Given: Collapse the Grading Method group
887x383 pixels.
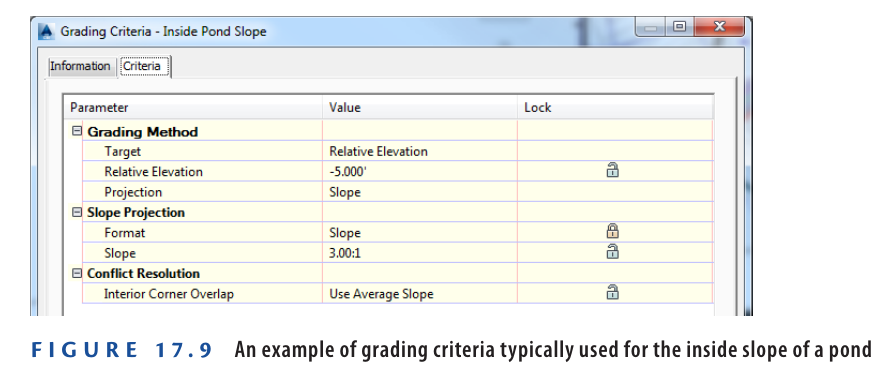Looking at the screenshot, I should coord(77,131).
